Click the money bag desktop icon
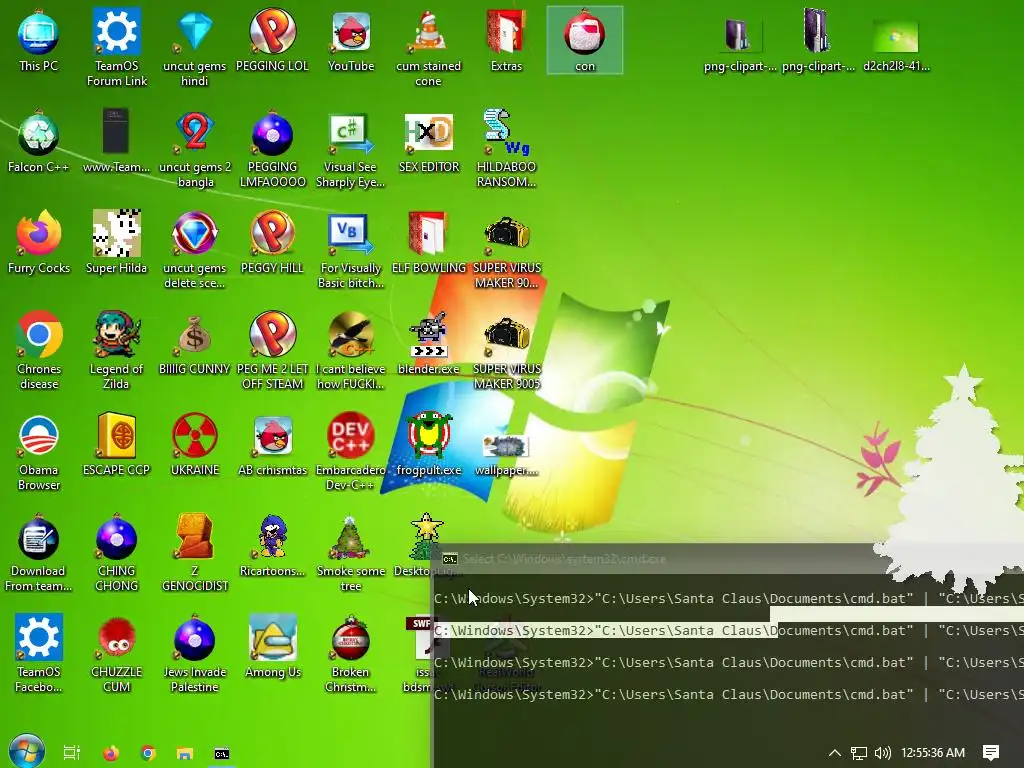The image size is (1024, 768). coord(195,336)
